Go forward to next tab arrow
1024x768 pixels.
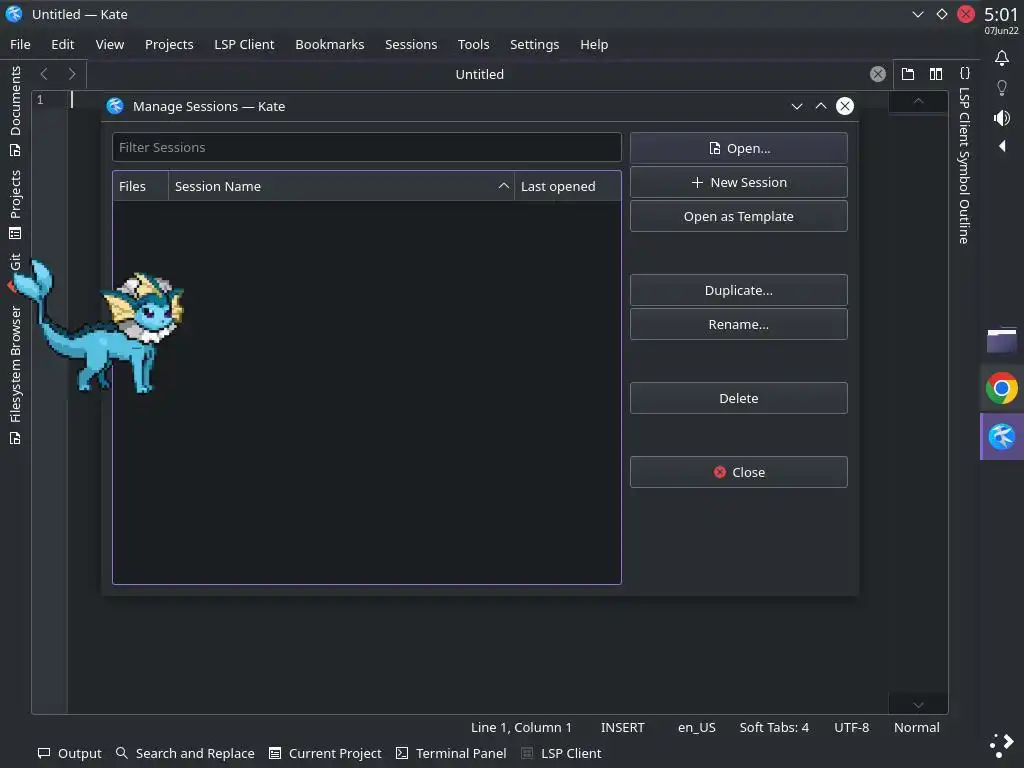[x=72, y=74]
